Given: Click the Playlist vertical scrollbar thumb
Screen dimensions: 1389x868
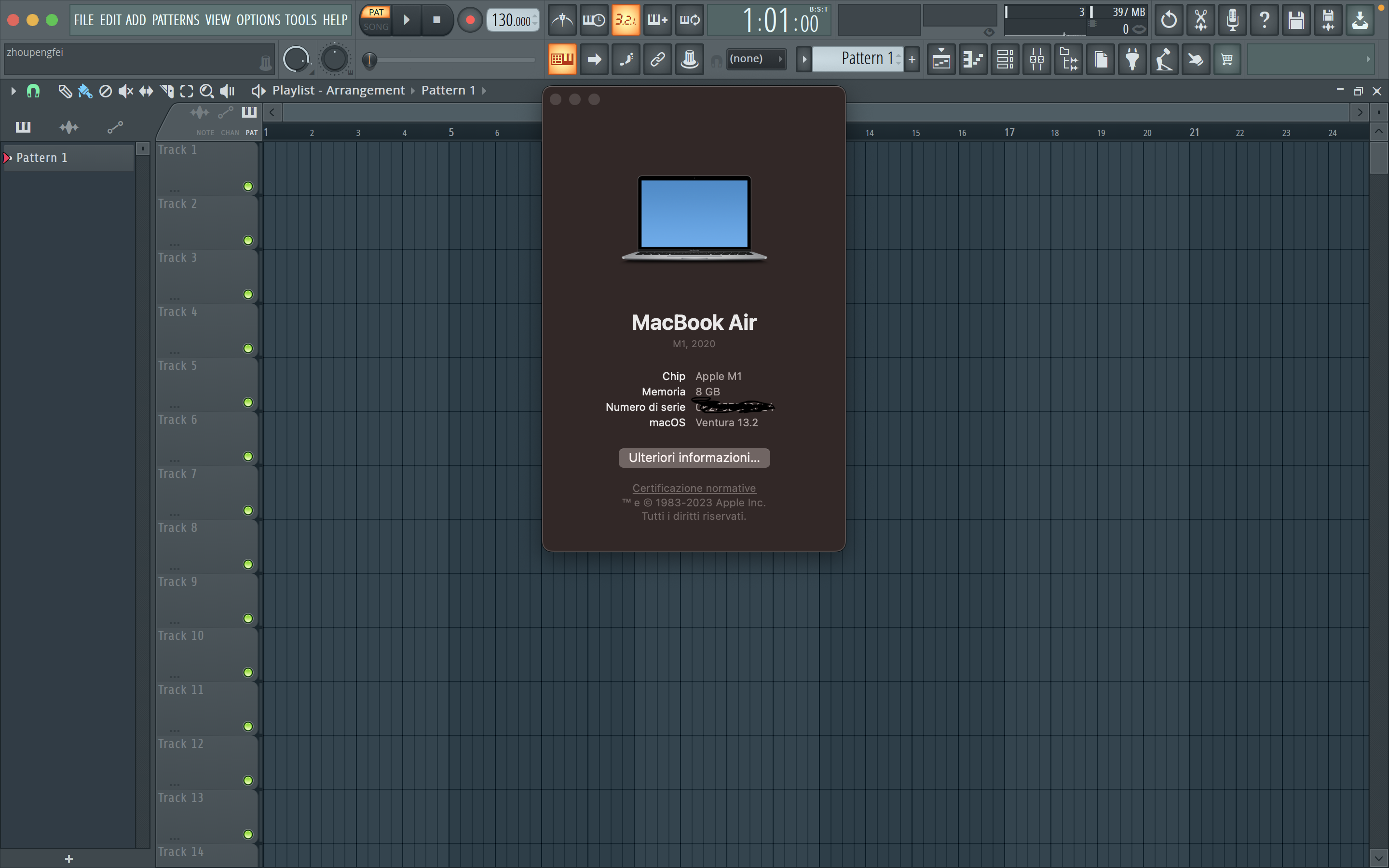Looking at the screenshot, I should [1379, 157].
